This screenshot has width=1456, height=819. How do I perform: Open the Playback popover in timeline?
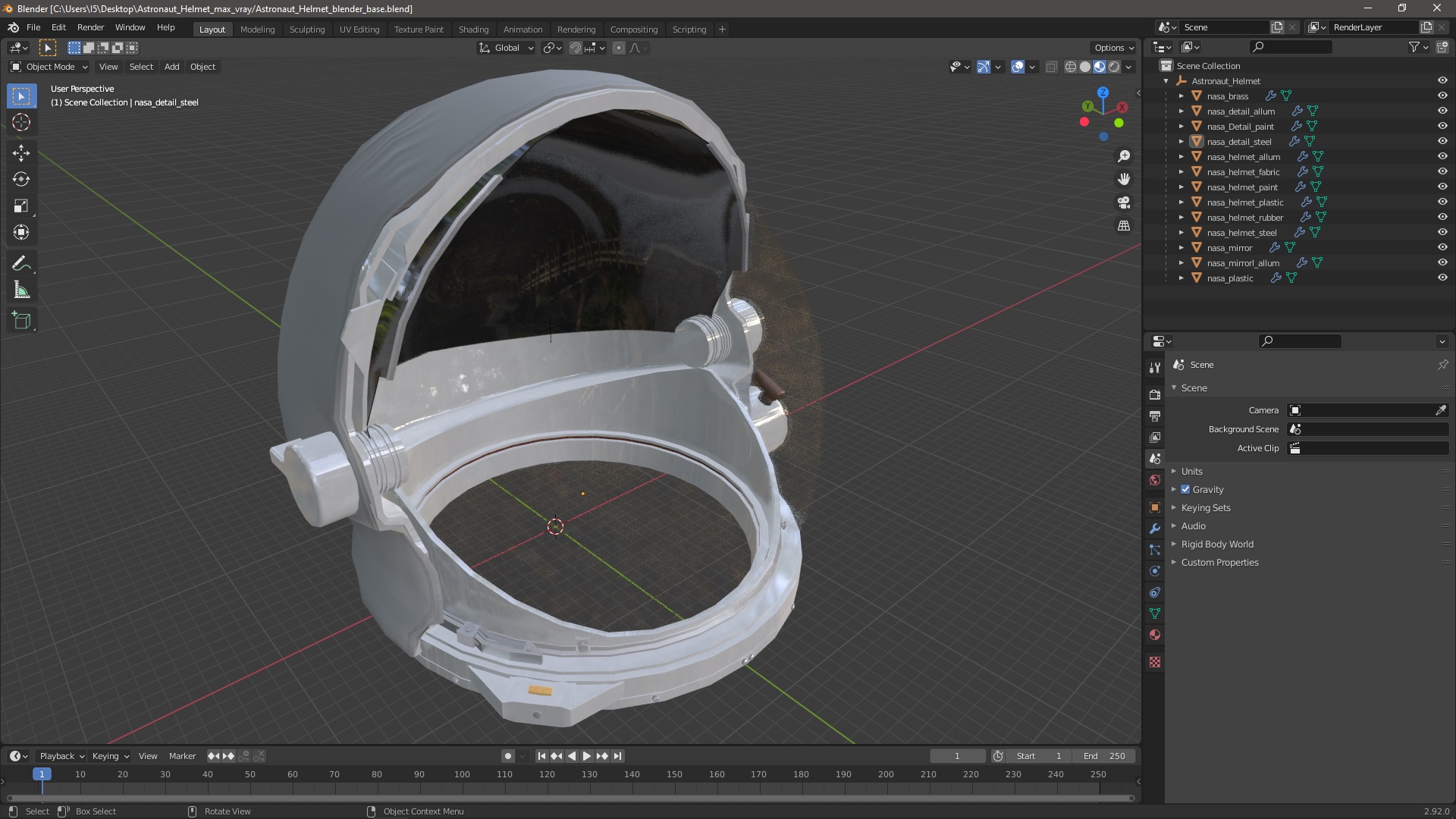point(61,756)
